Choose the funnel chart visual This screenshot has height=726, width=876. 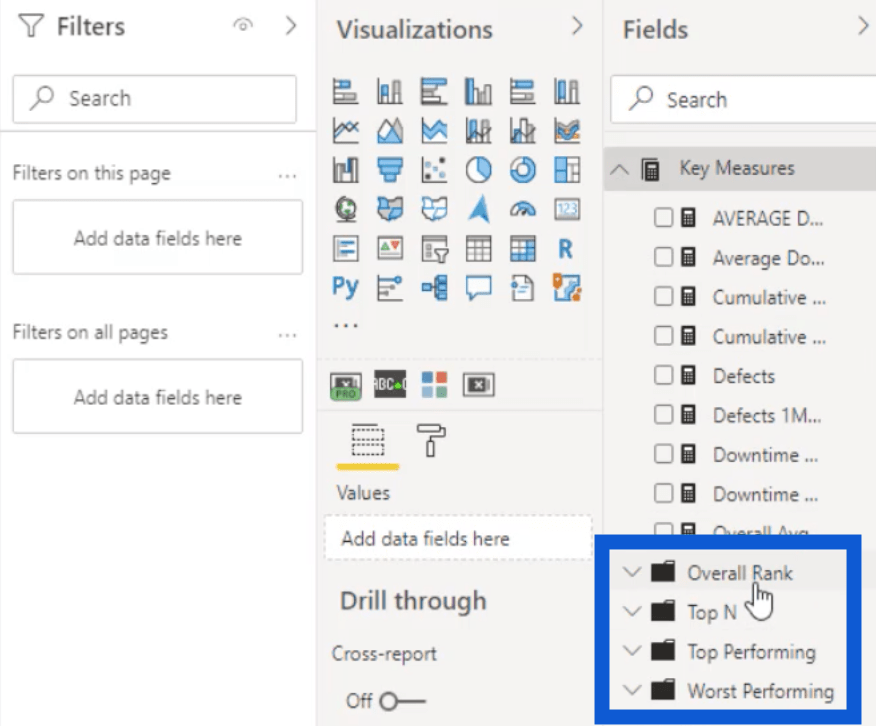tap(389, 170)
